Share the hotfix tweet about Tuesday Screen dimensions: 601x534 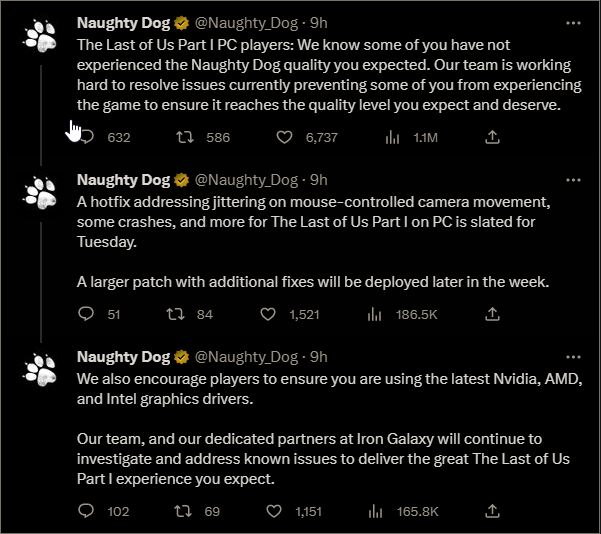pos(493,314)
